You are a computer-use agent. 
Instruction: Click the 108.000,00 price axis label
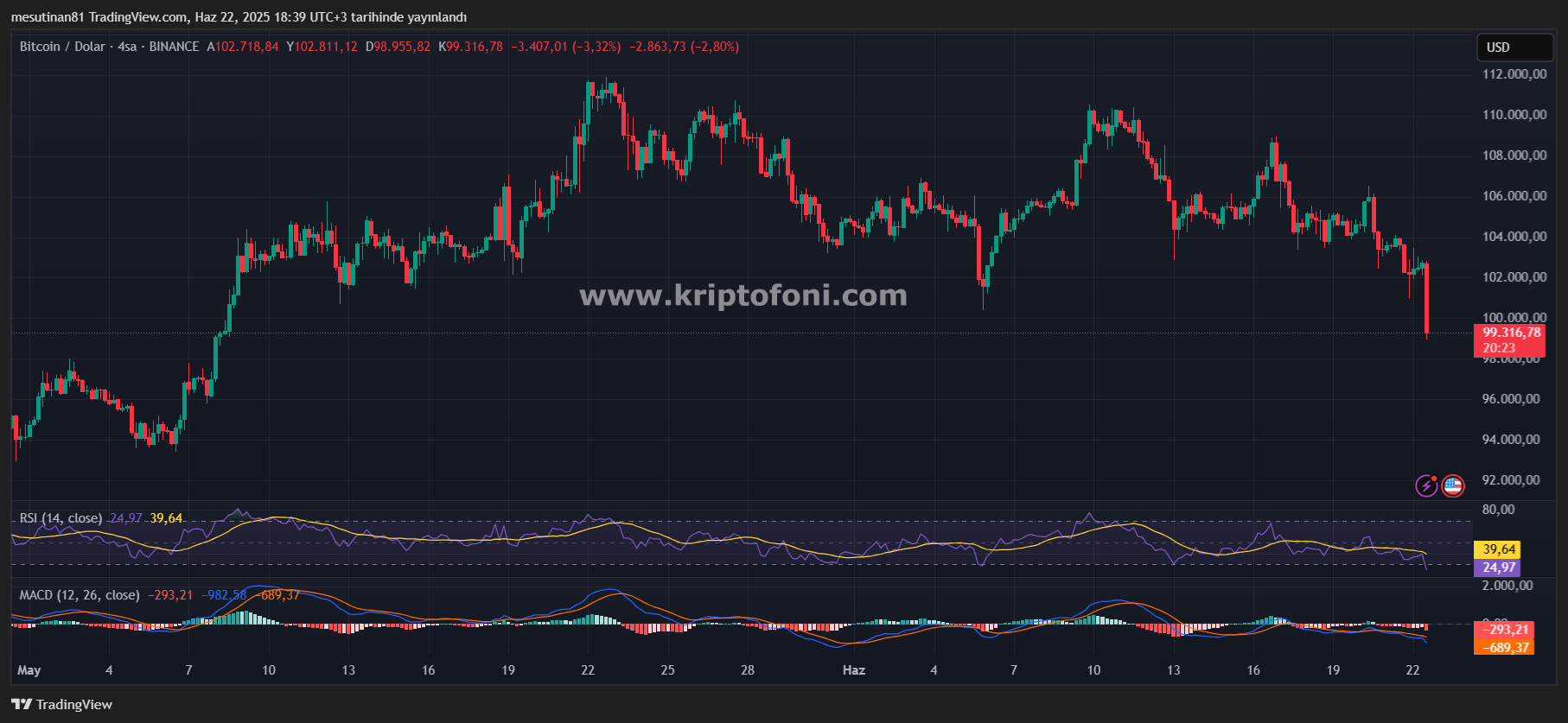point(1514,155)
